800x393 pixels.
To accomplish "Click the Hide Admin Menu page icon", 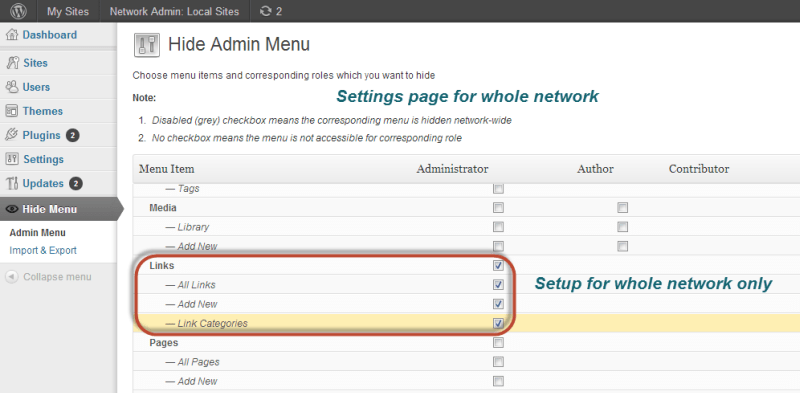I will (x=146, y=45).
